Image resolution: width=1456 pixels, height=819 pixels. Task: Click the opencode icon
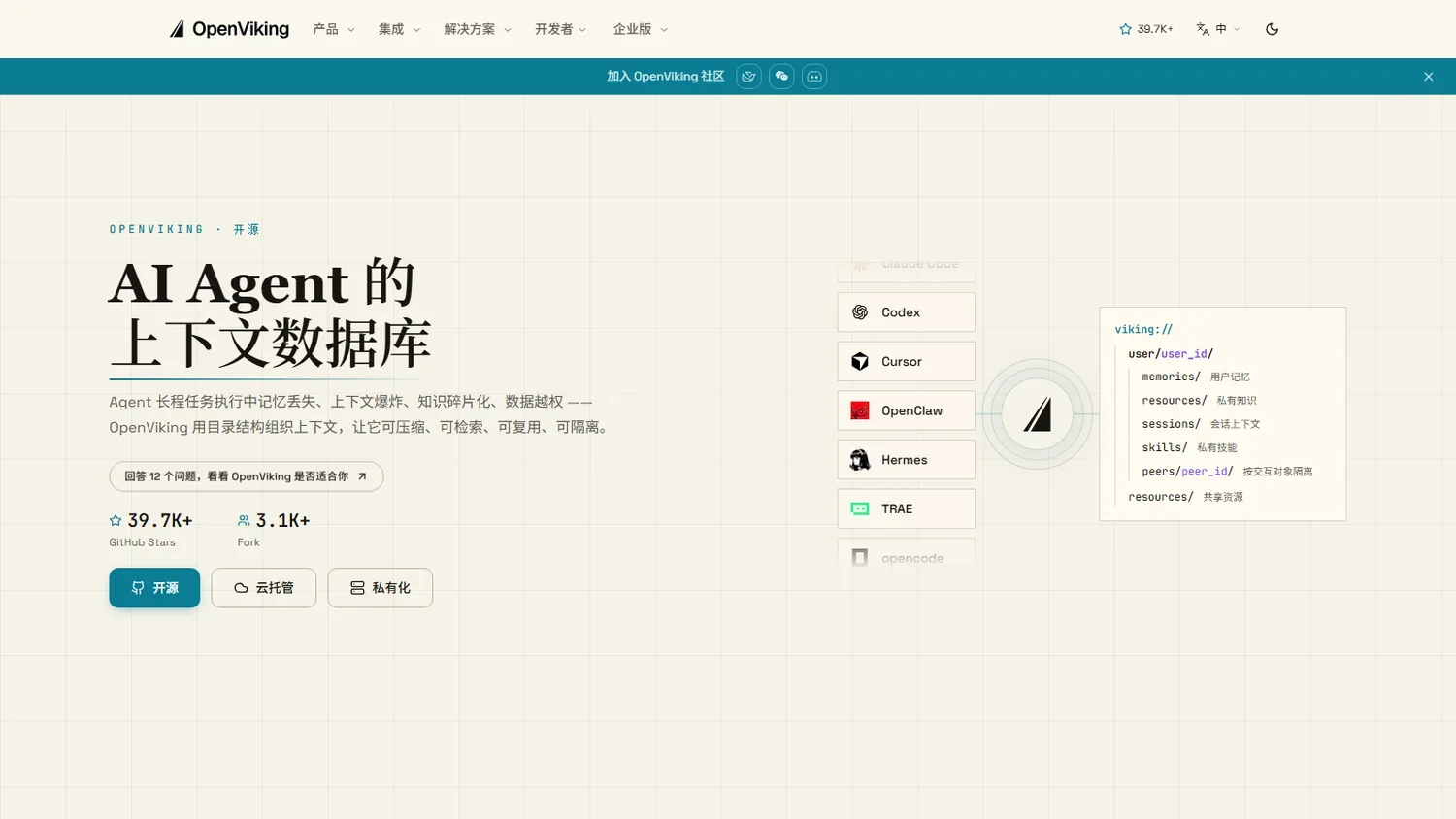(x=860, y=557)
